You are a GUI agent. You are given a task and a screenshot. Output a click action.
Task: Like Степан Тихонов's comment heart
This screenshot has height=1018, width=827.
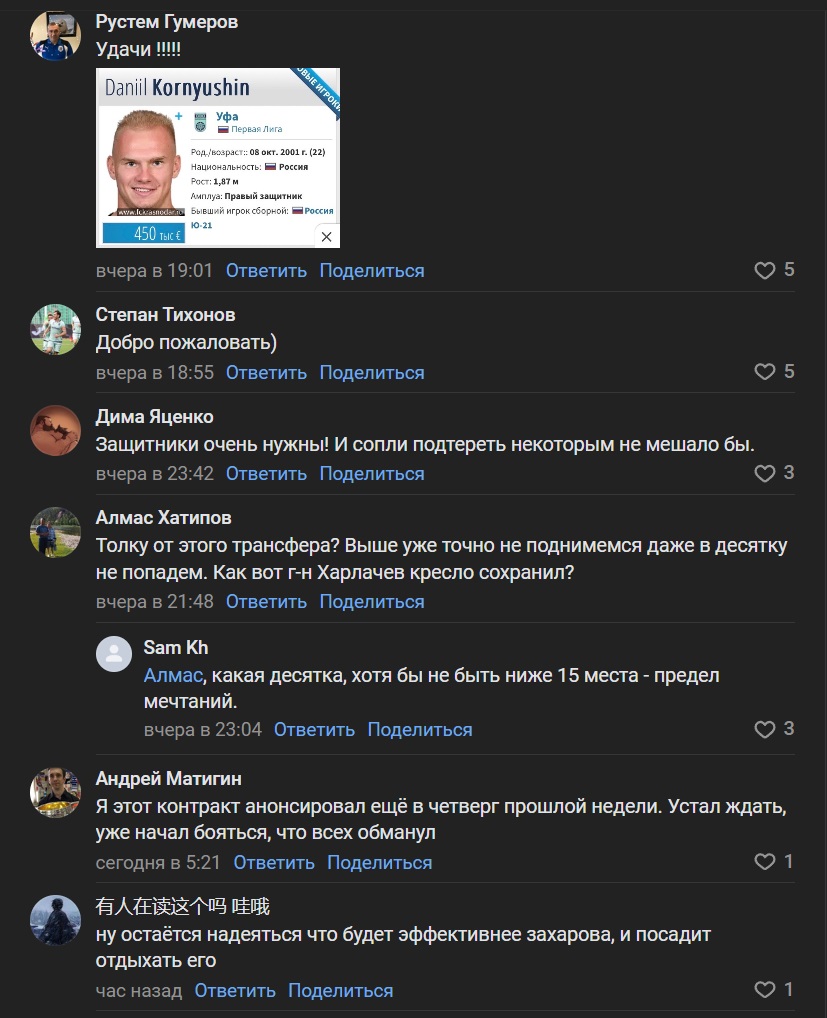tap(765, 371)
